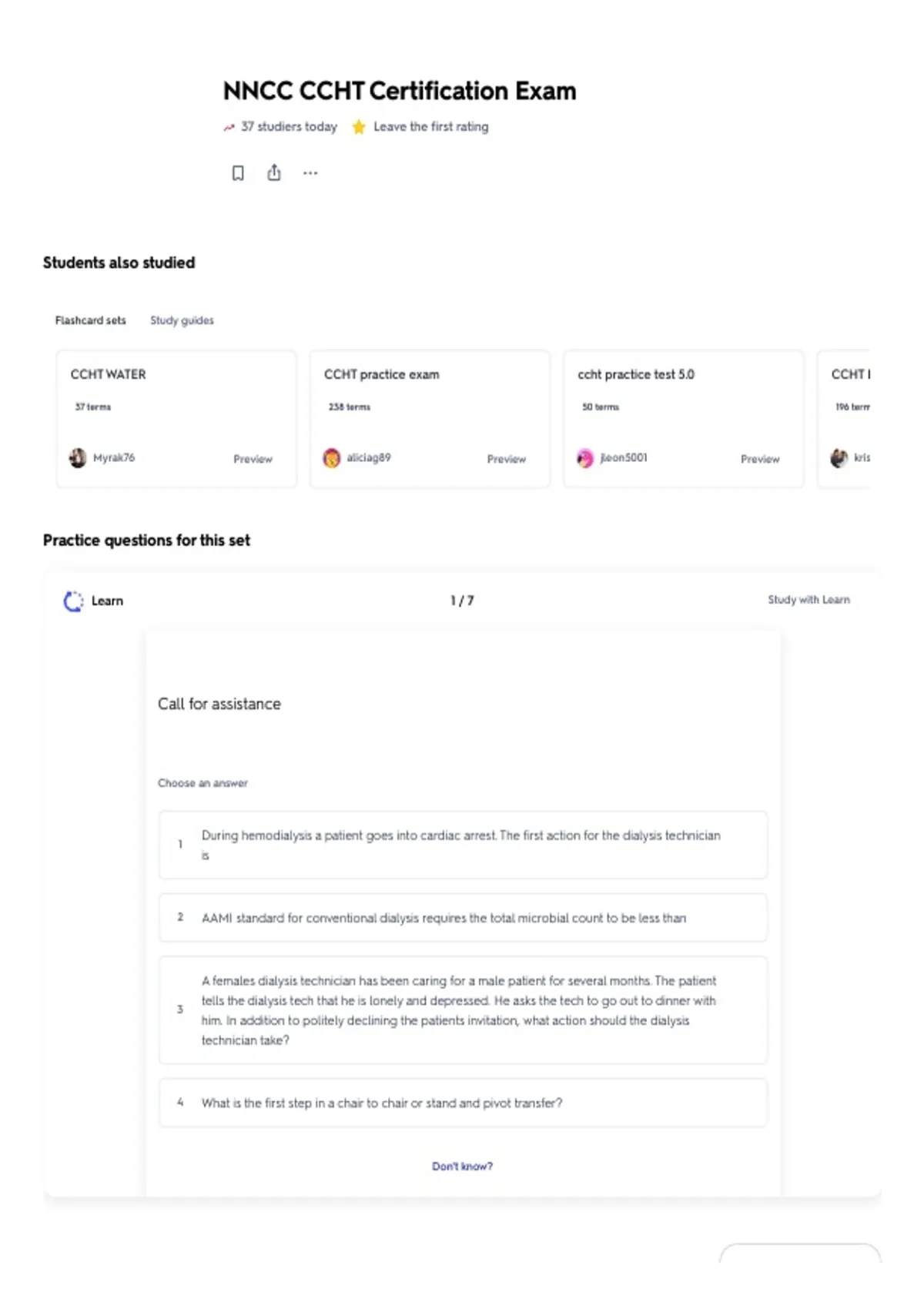Choose answer 3 about patient dinner invitation
924x1309 pixels.
point(463,1010)
